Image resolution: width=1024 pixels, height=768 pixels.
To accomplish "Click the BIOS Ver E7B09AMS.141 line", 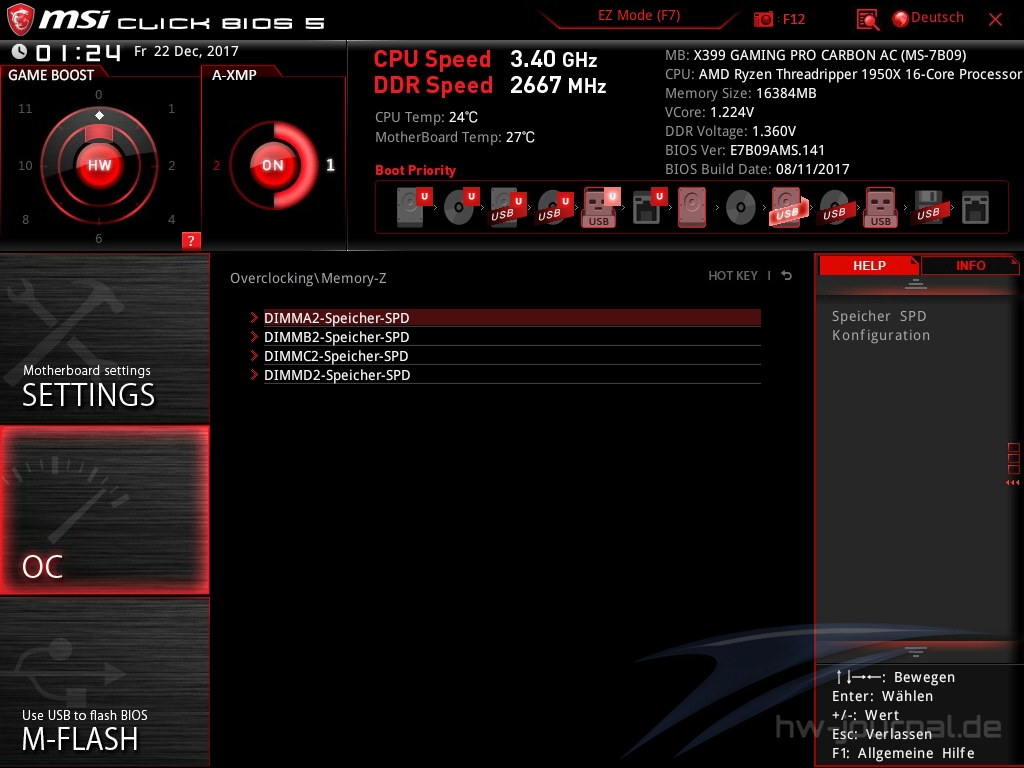I will tap(744, 150).
